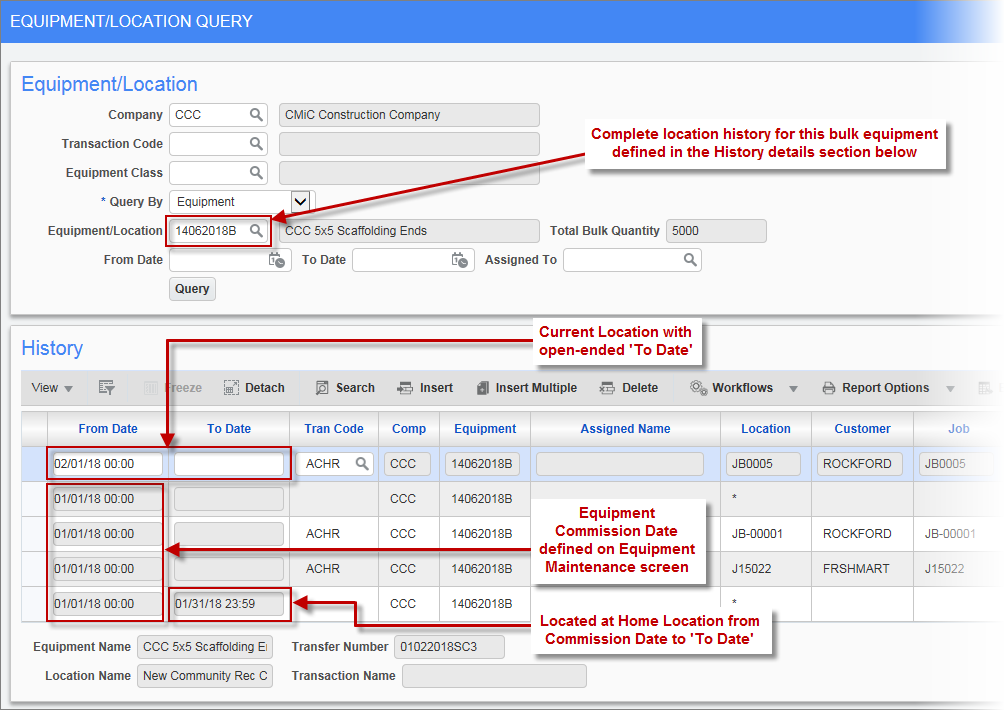Click the Insert Multiple icon

(527, 388)
